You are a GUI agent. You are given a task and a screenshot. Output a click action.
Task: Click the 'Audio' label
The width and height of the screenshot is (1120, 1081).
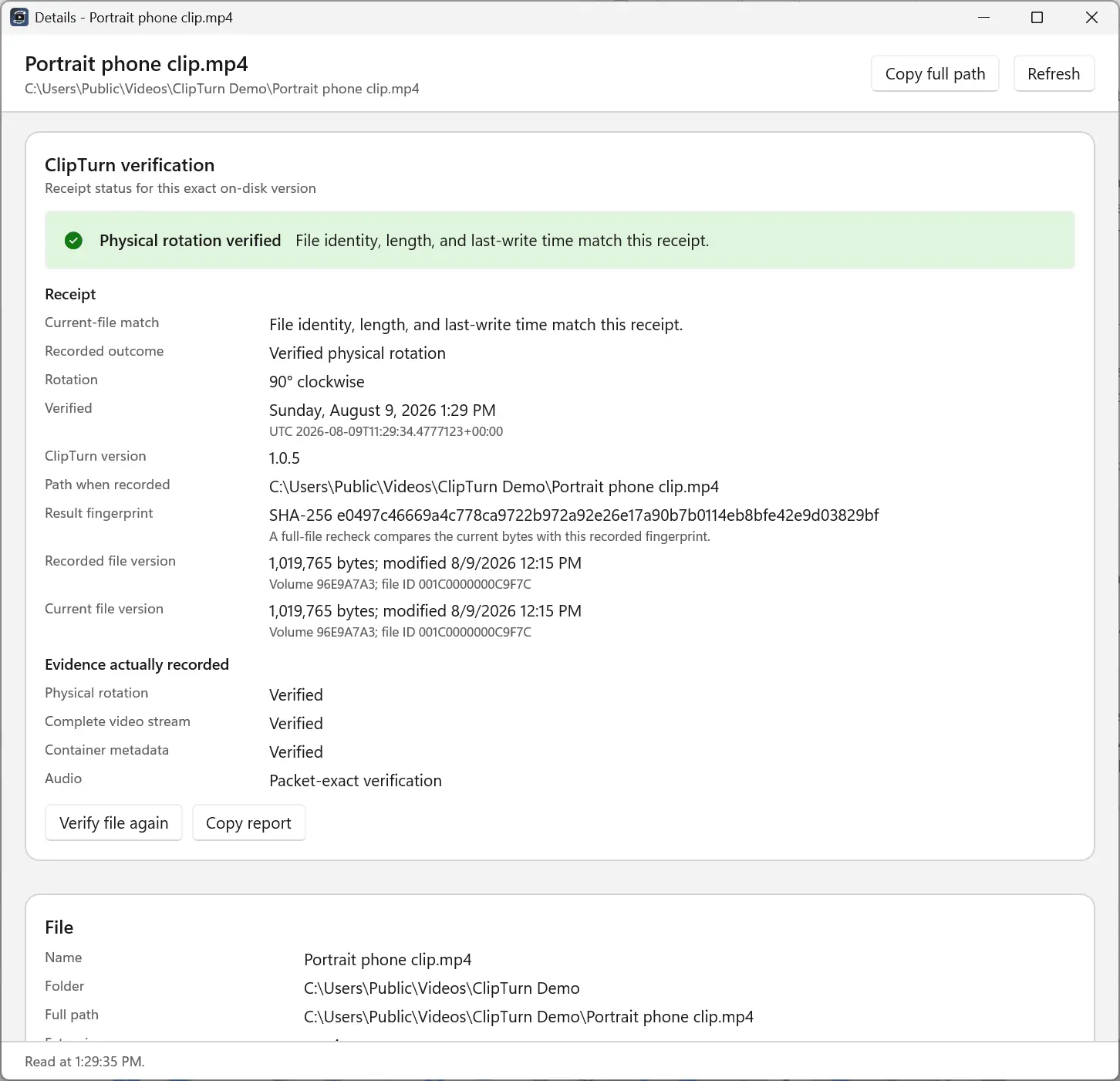click(63, 779)
